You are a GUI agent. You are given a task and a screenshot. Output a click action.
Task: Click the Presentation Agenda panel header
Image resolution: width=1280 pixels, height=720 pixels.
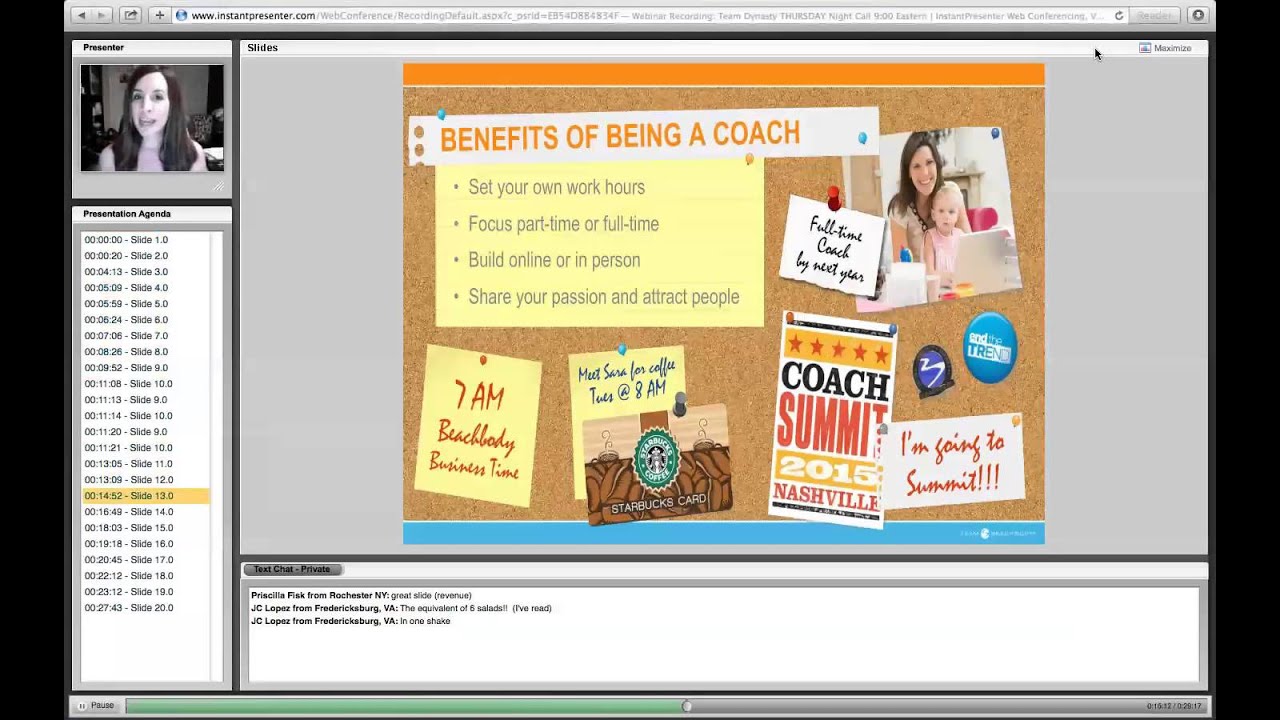click(x=152, y=214)
